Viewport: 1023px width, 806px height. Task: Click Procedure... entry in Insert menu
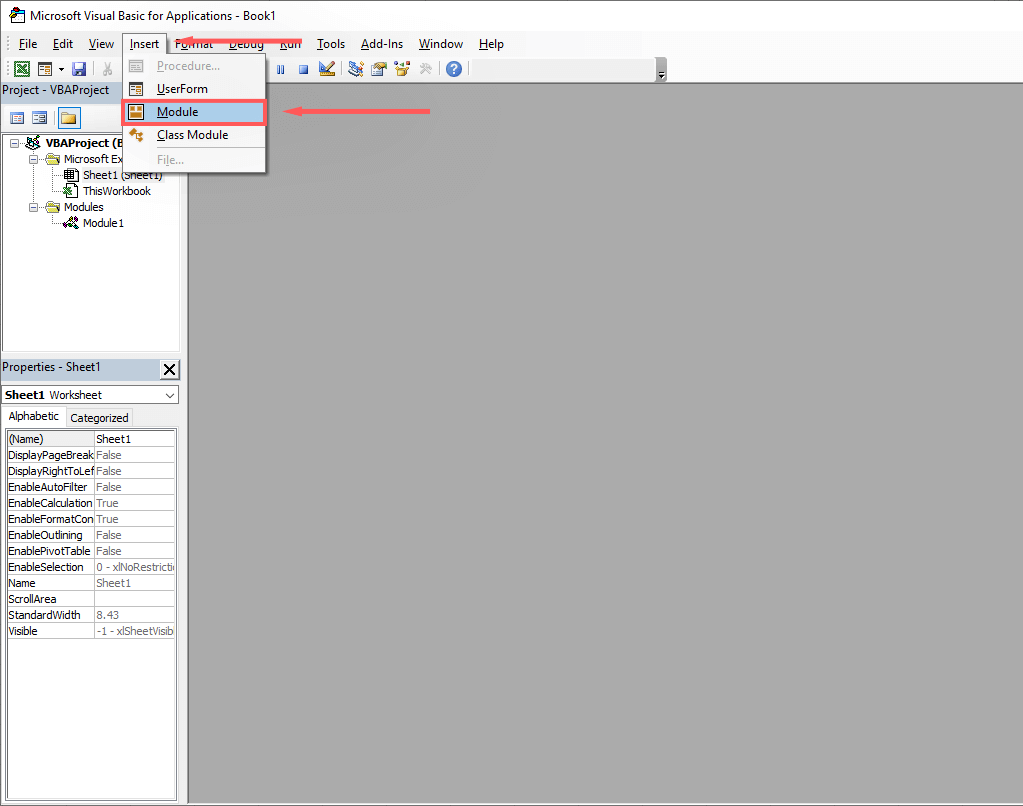point(194,66)
